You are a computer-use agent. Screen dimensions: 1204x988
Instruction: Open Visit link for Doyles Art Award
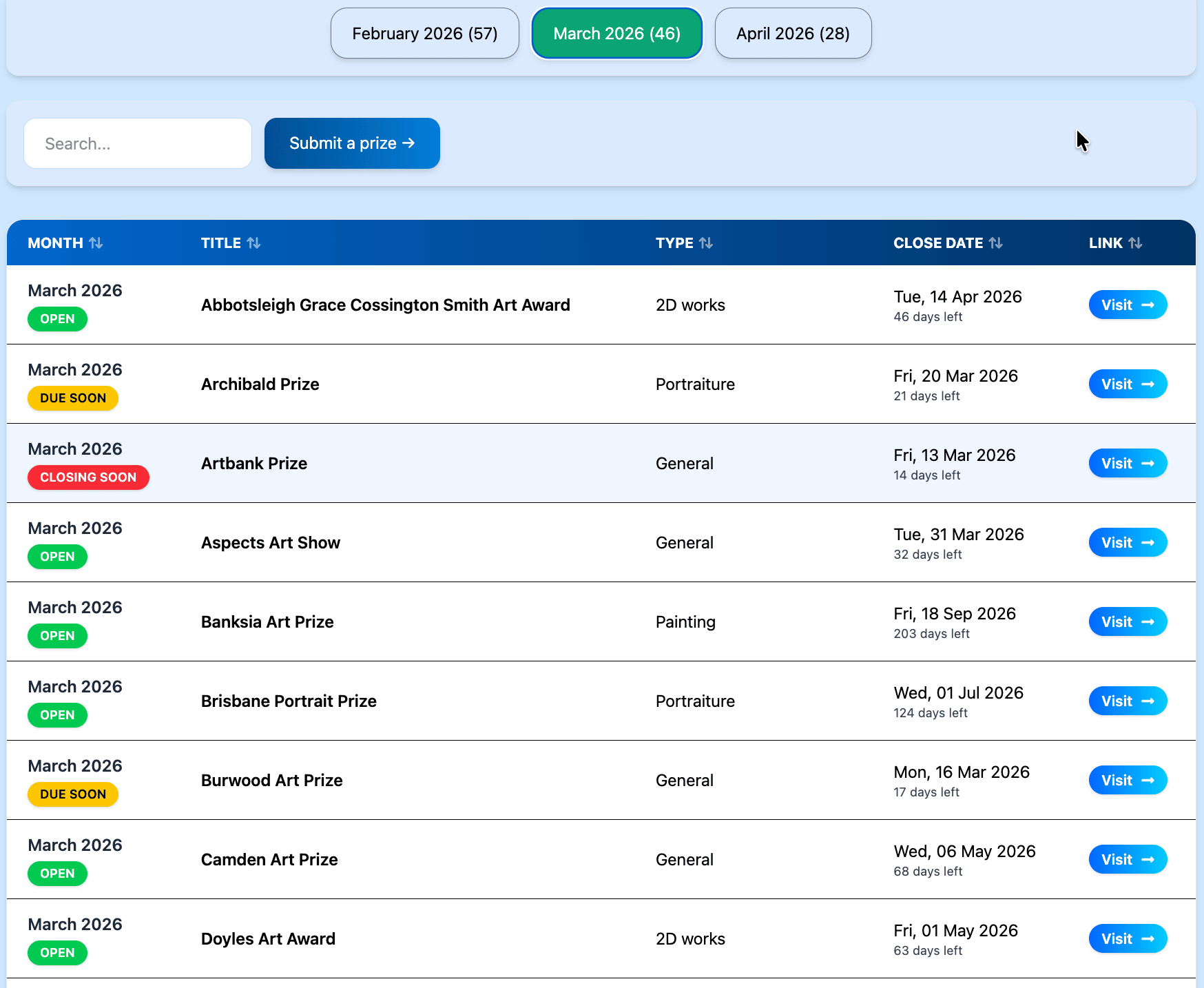point(1127,939)
